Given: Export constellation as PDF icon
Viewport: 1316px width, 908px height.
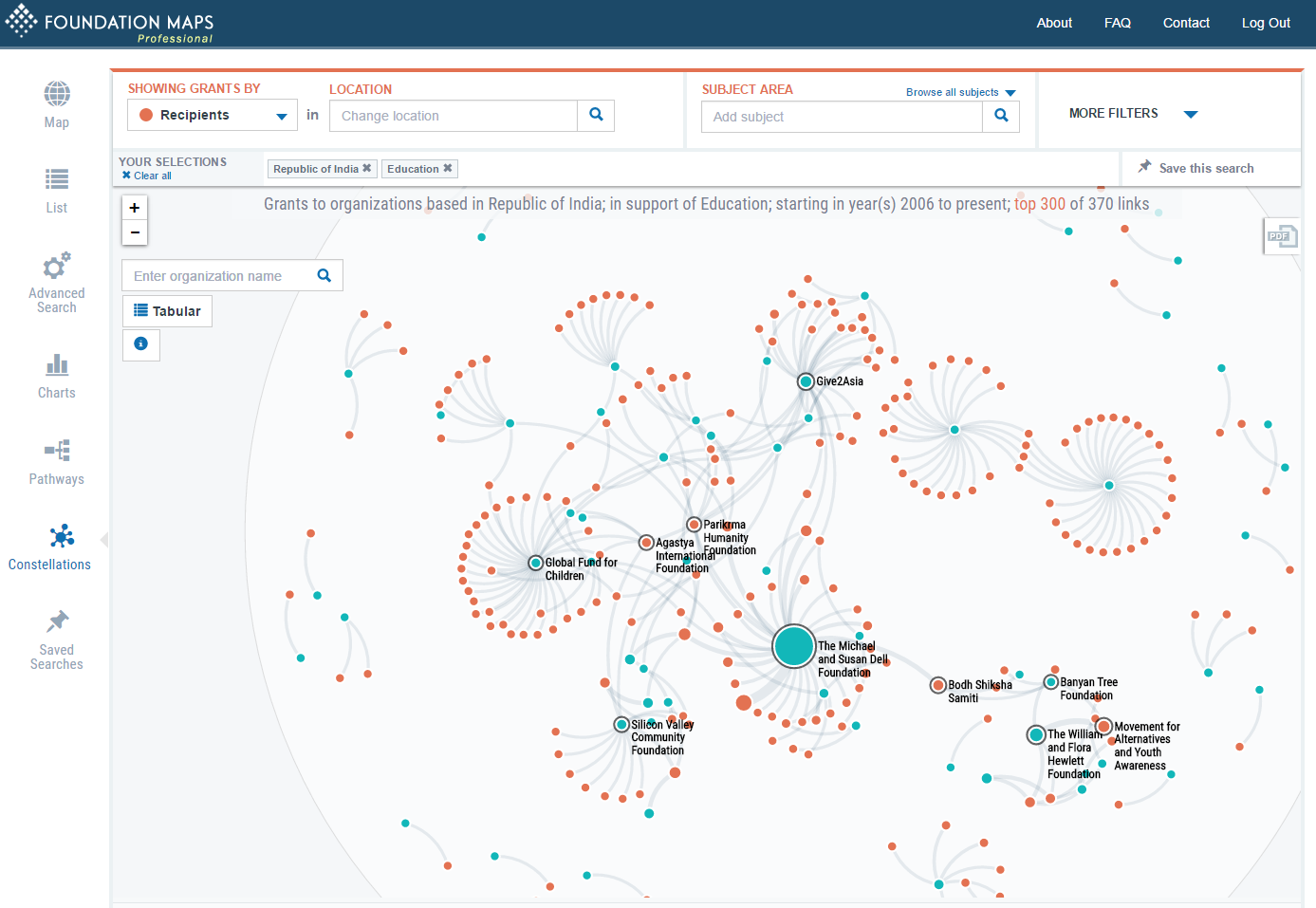Looking at the screenshot, I should [x=1281, y=236].
